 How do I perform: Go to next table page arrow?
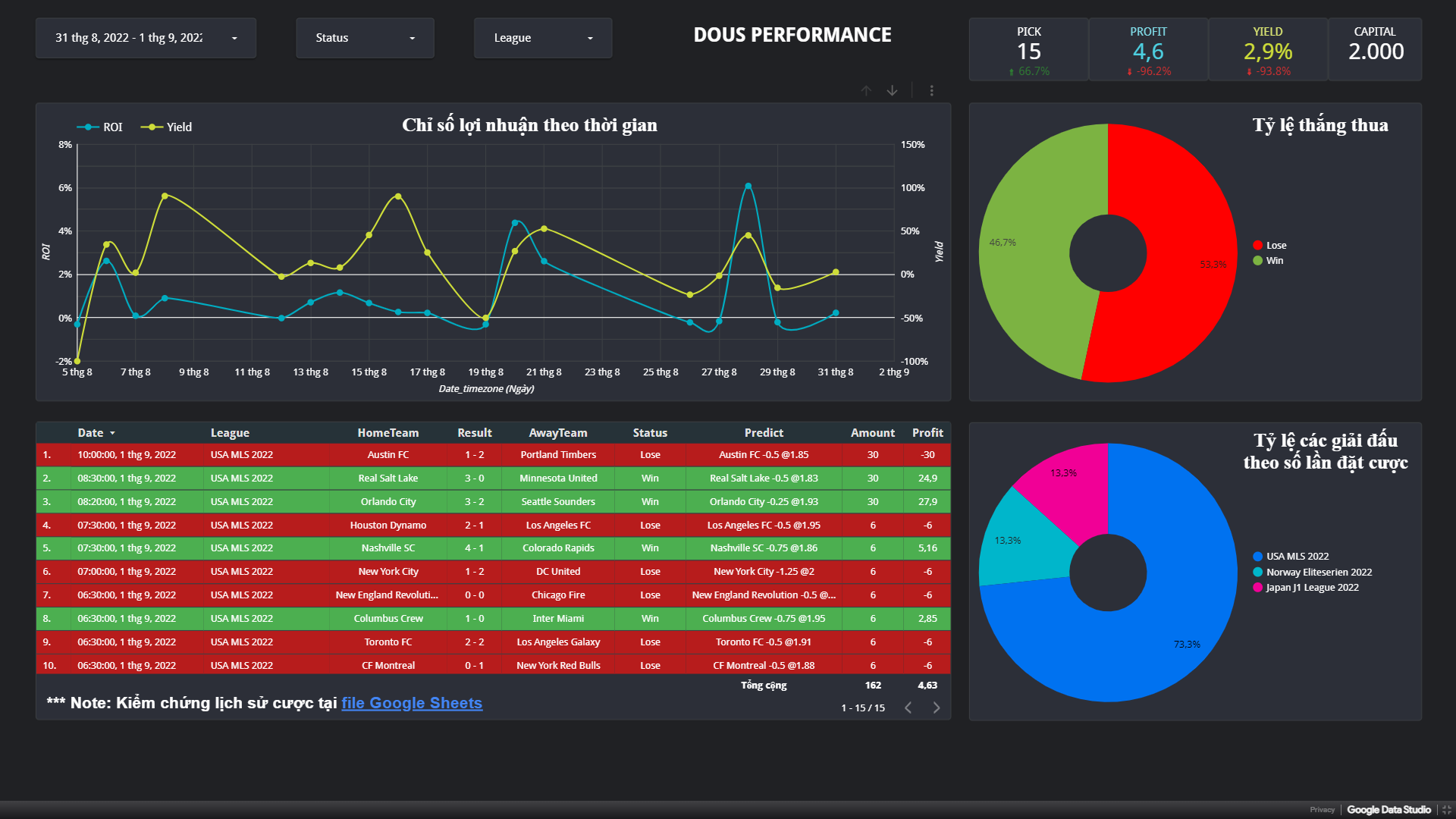point(937,708)
